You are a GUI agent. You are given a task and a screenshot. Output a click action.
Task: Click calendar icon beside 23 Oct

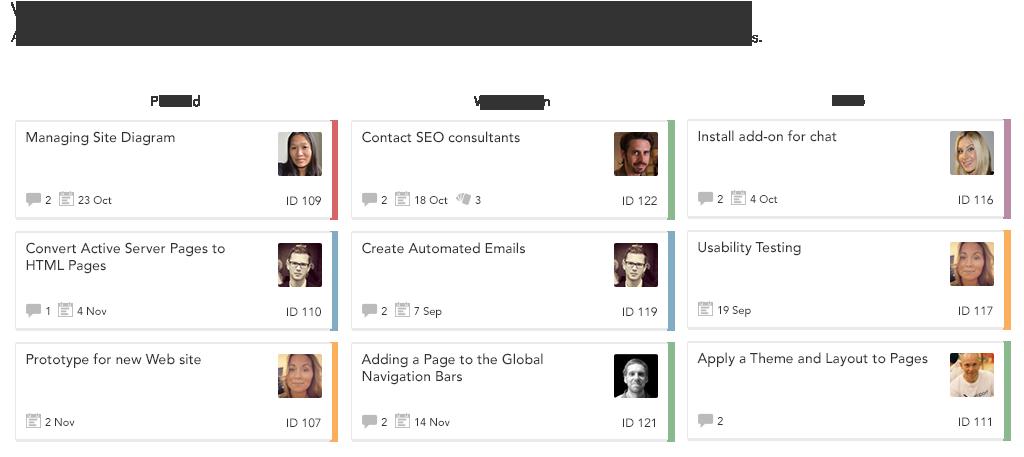click(x=66, y=199)
